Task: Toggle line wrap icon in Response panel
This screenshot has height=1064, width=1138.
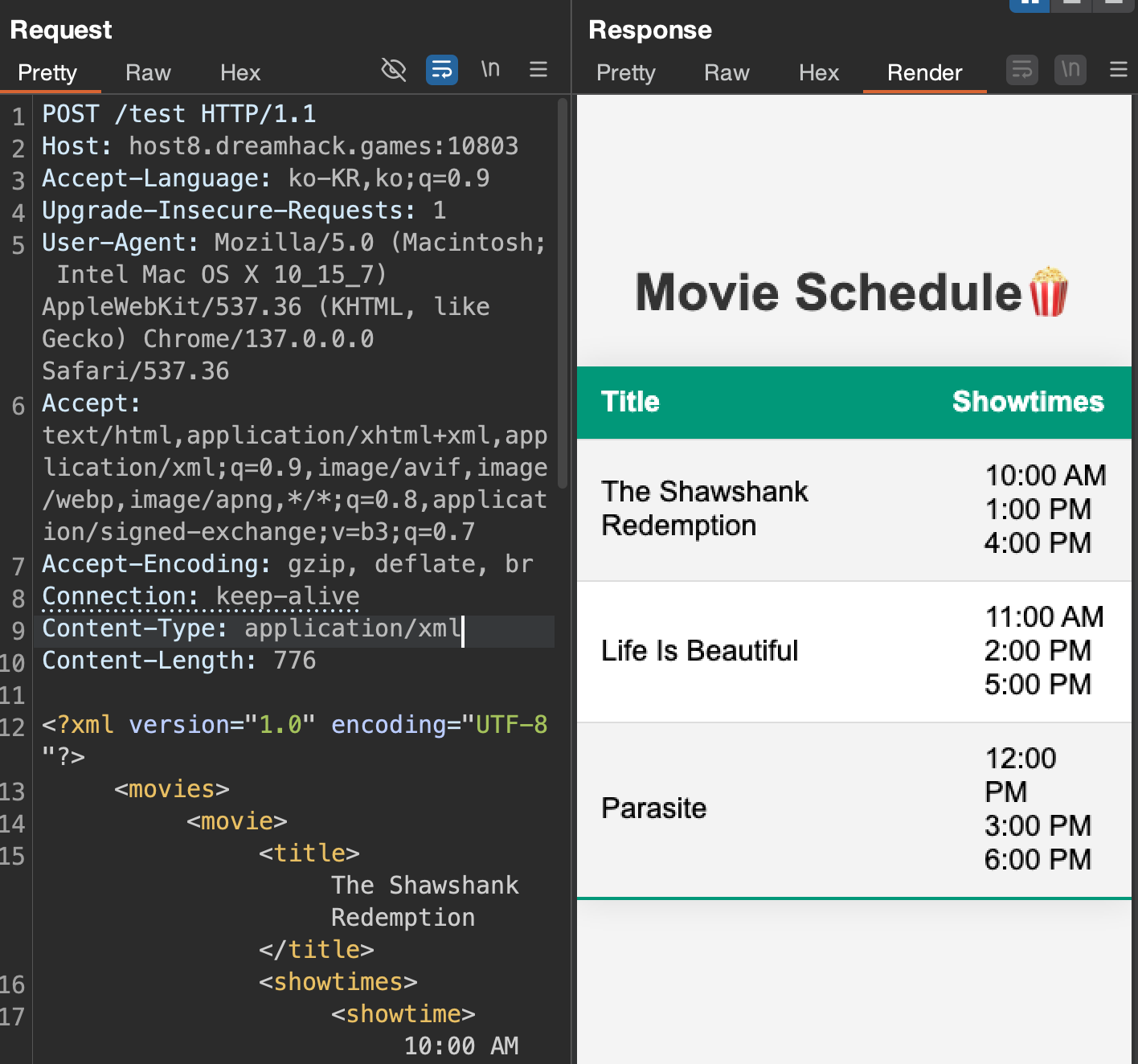Action: coord(1022,70)
